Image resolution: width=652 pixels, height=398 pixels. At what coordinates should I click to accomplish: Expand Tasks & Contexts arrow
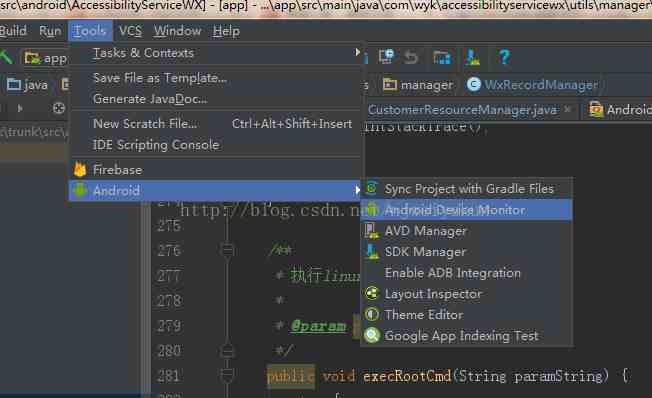[357, 52]
